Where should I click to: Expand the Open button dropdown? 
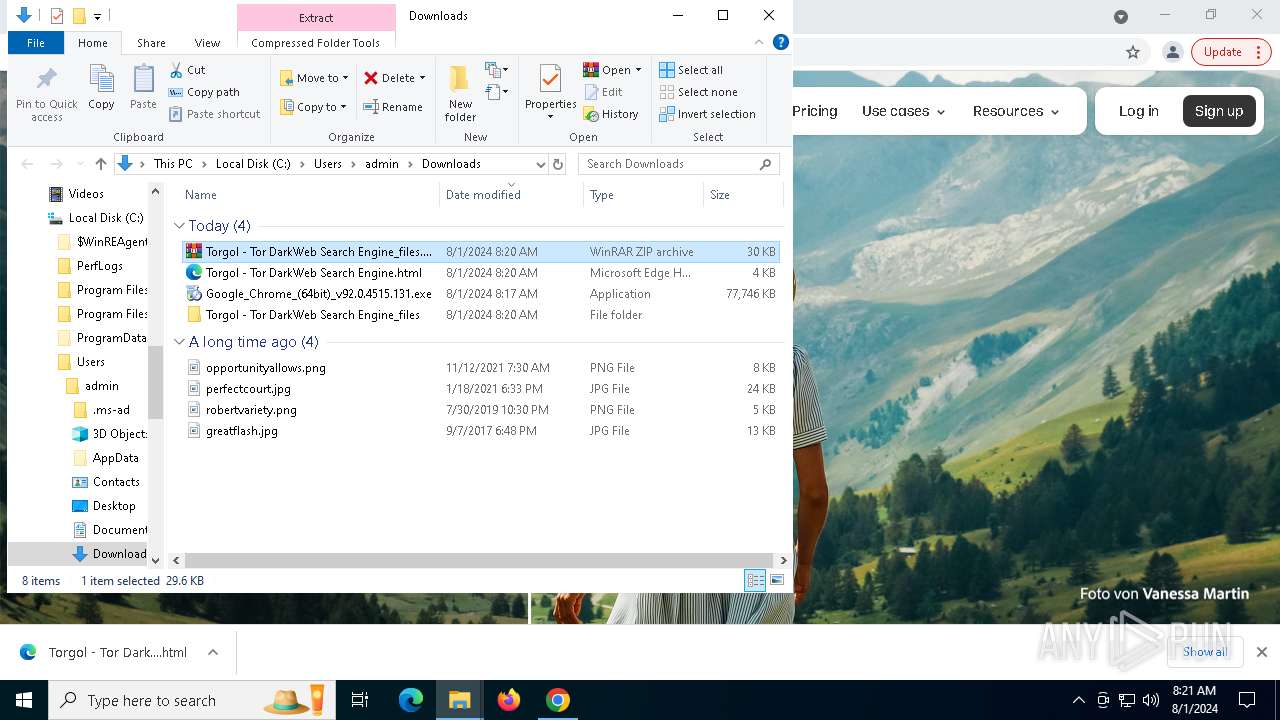coord(638,70)
